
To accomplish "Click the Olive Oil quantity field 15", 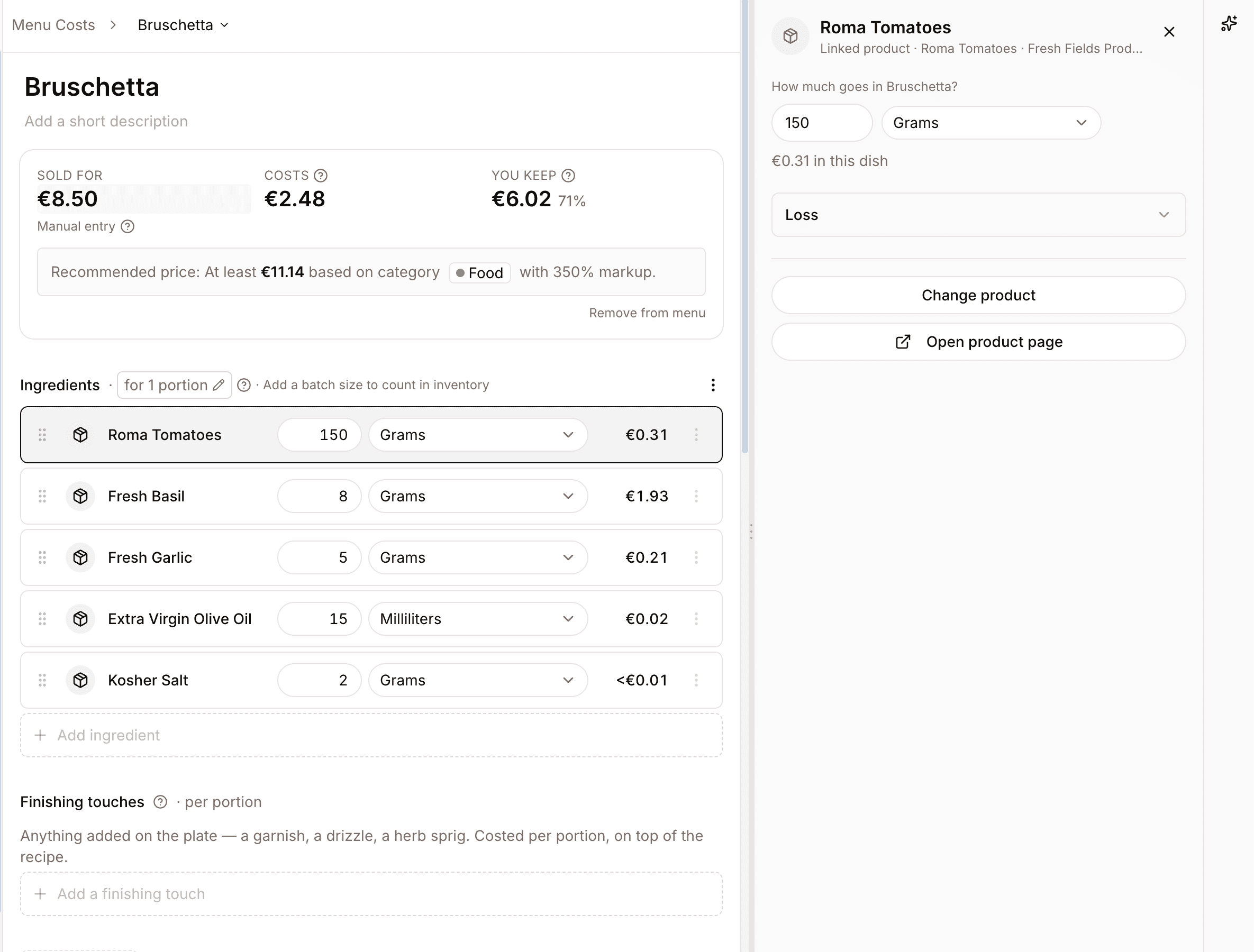I will coord(319,619).
